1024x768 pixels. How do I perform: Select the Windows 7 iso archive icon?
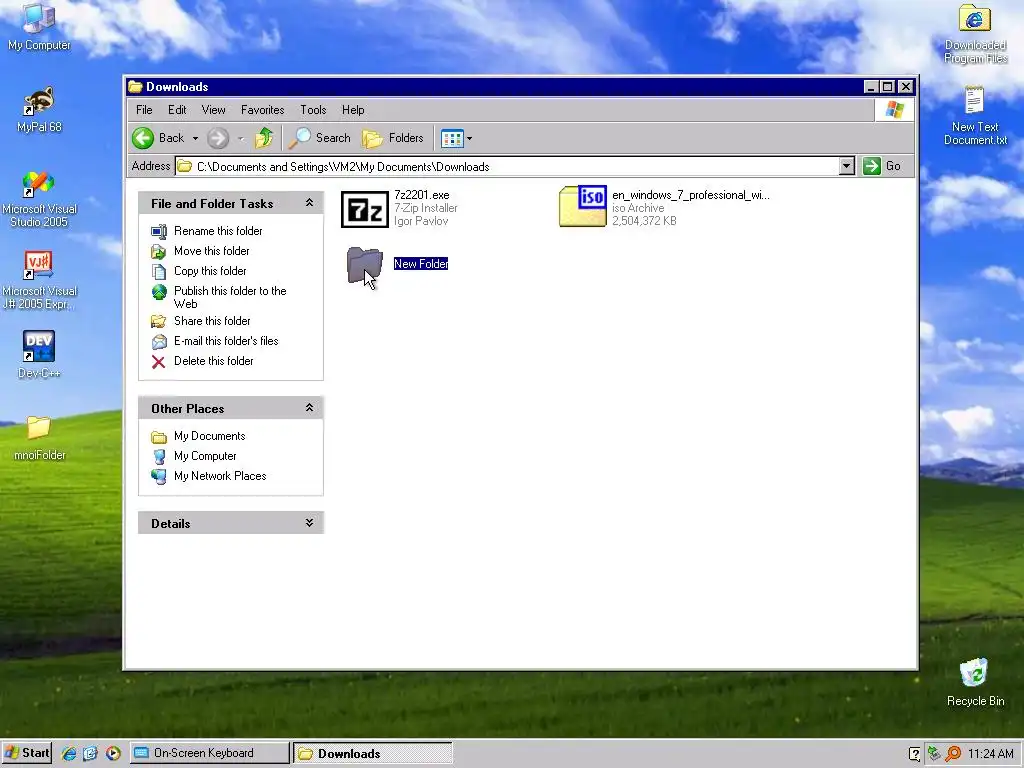point(583,206)
